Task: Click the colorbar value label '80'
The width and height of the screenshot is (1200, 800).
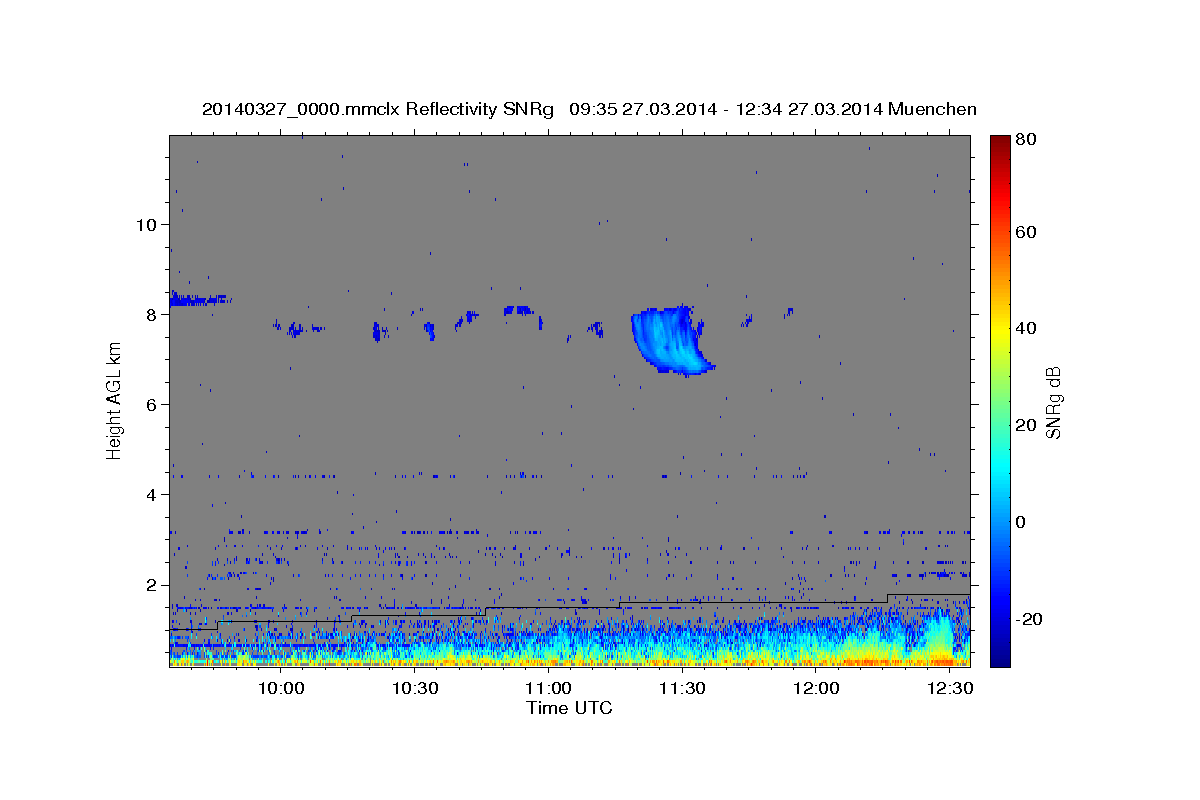Action: (x=1025, y=140)
